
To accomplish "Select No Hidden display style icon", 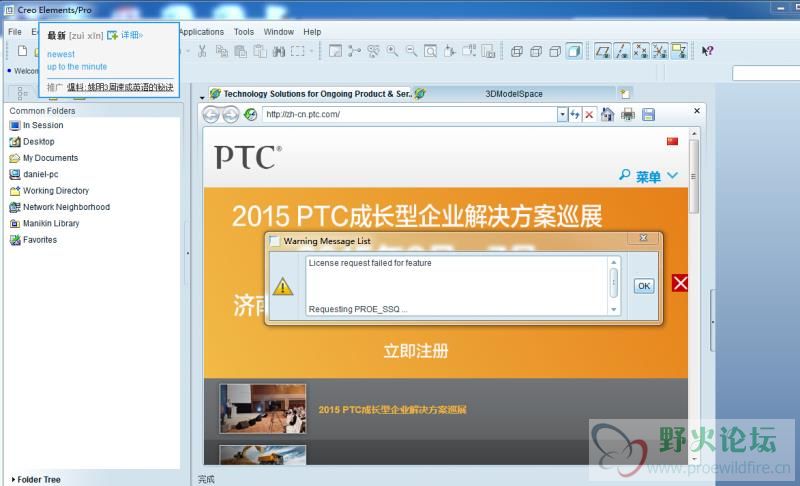I will [x=555, y=51].
